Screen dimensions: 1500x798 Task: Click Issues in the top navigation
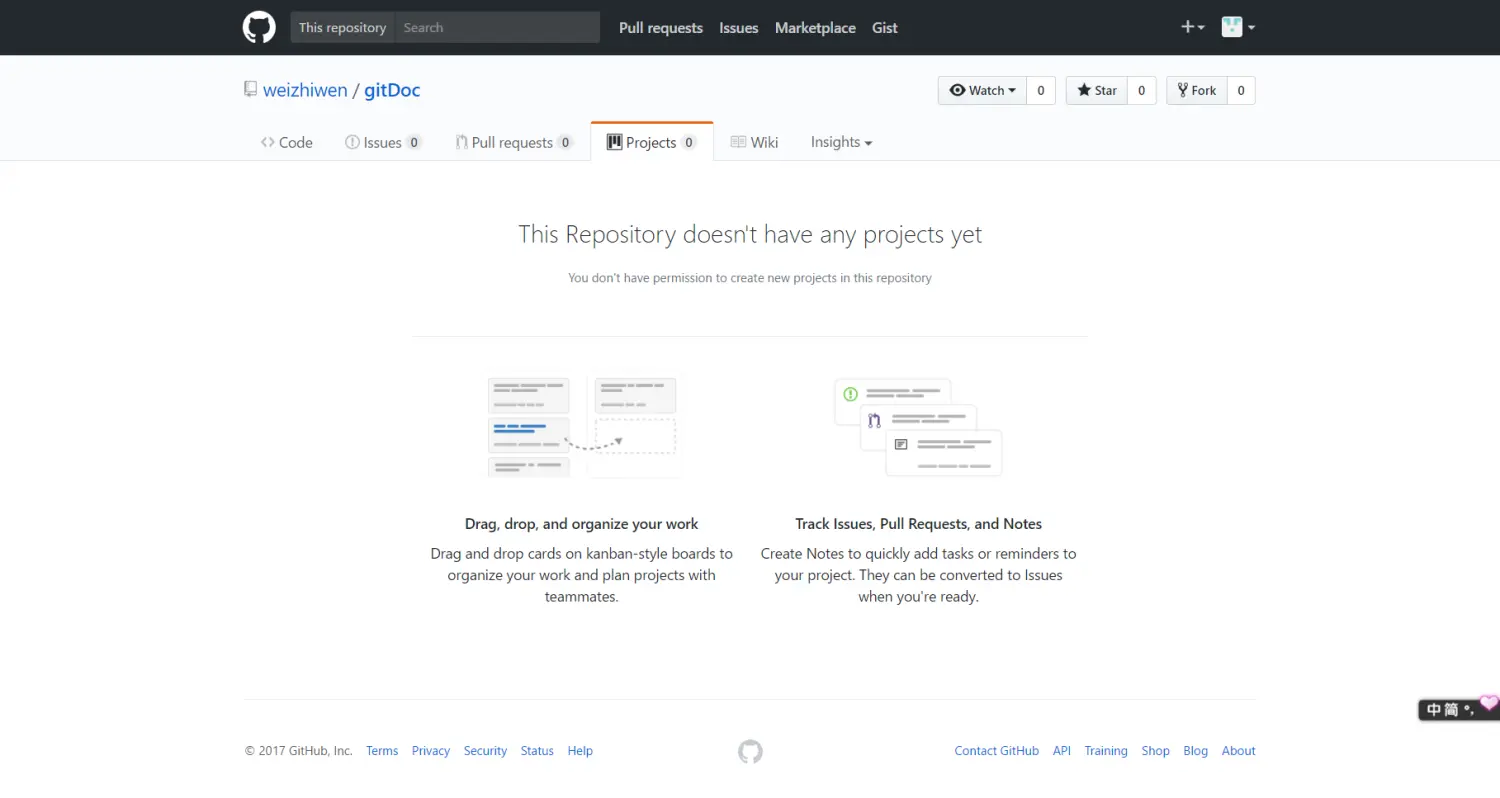tap(739, 28)
